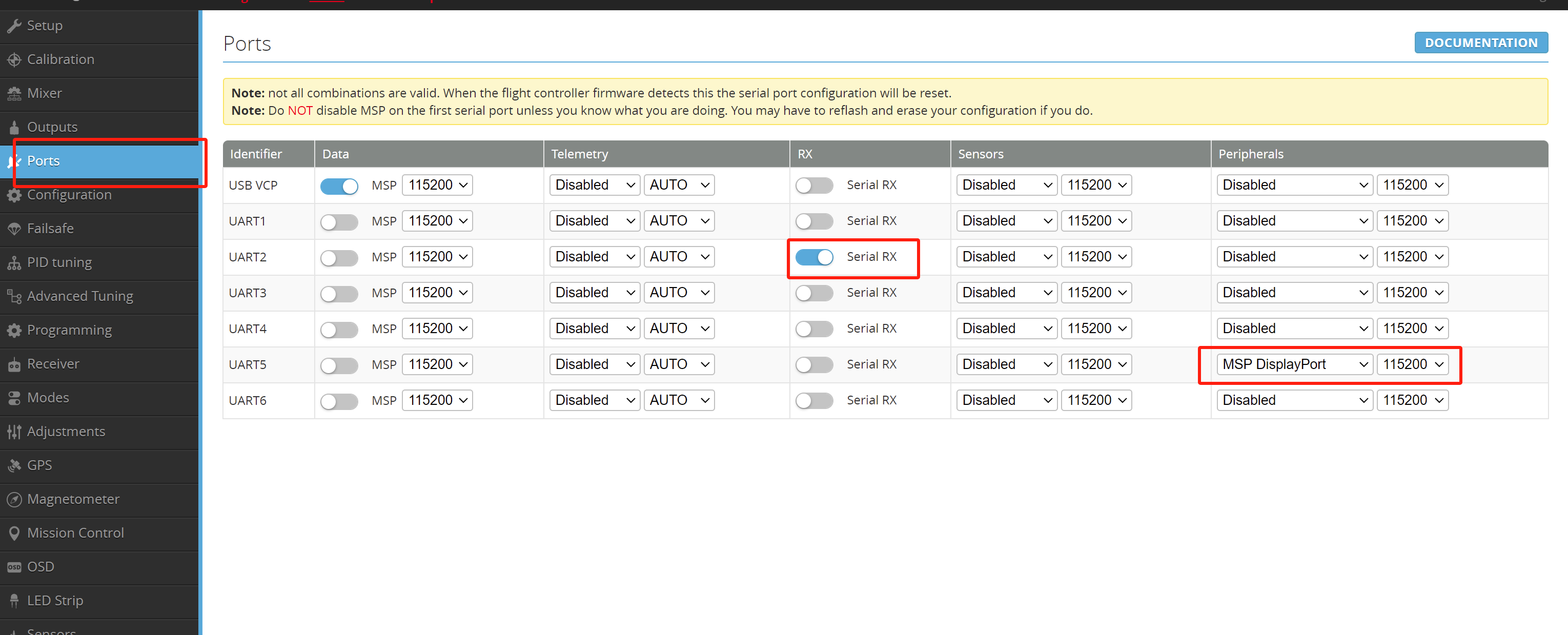
Task: Disable MSP toggle on USB VCP
Action: click(339, 186)
